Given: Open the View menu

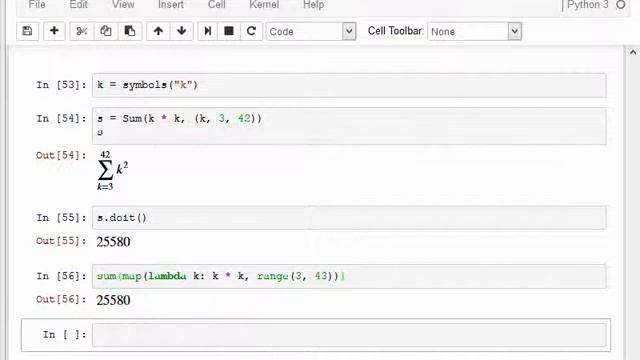Looking at the screenshot, I should pos(123,5).
